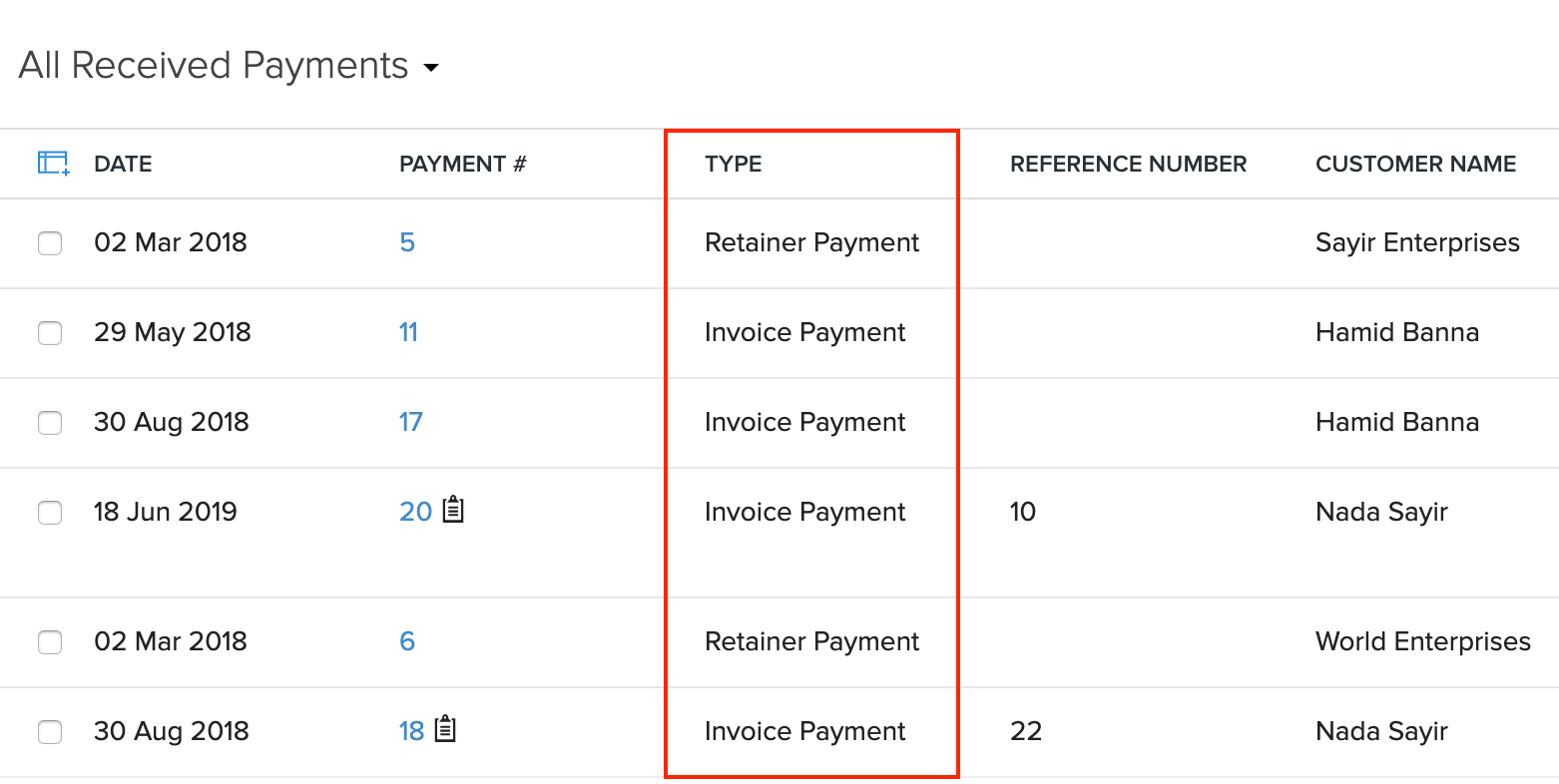Sort by the DATE column header

coord(123,164)
